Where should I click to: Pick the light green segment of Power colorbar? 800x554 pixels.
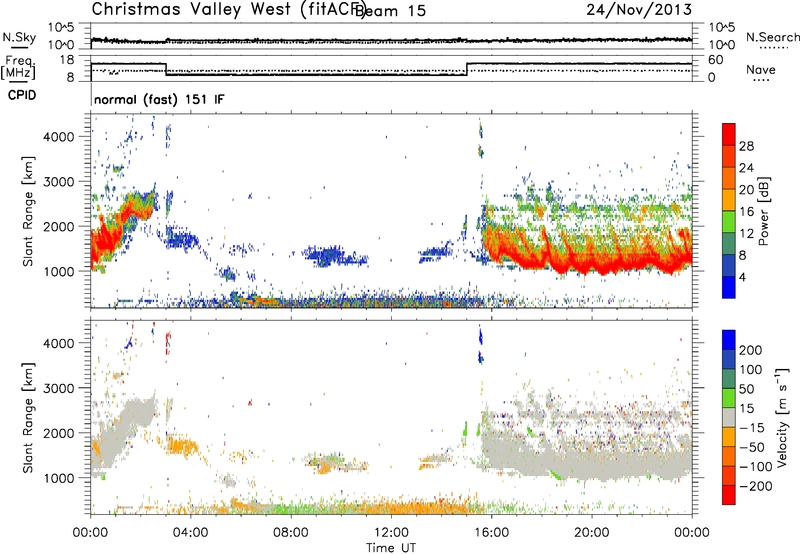pyautogui.click(x=729, y=222)
